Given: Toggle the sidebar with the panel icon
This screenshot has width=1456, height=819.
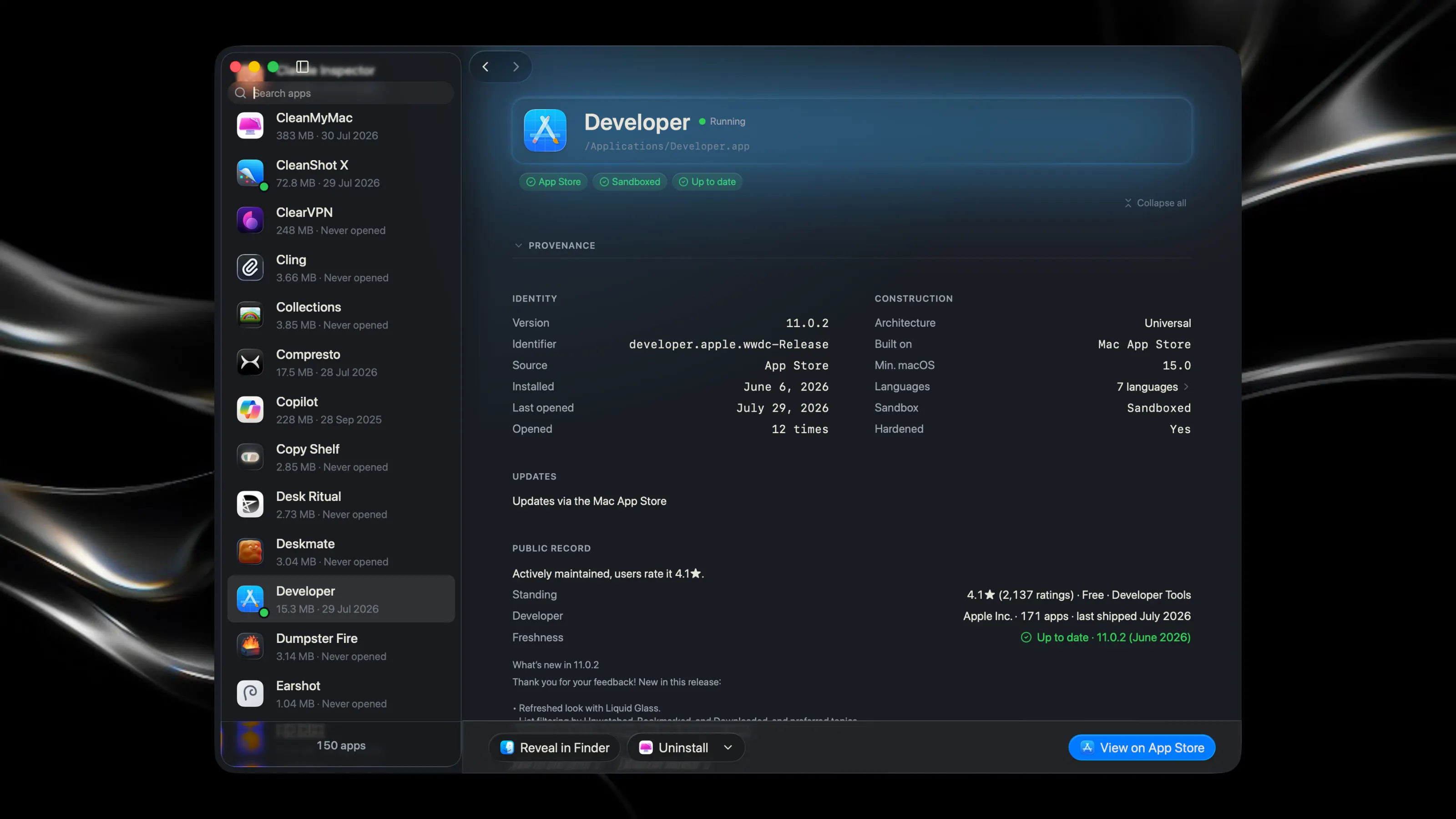Looking at the screenshot, I should [x=303, y=67].
